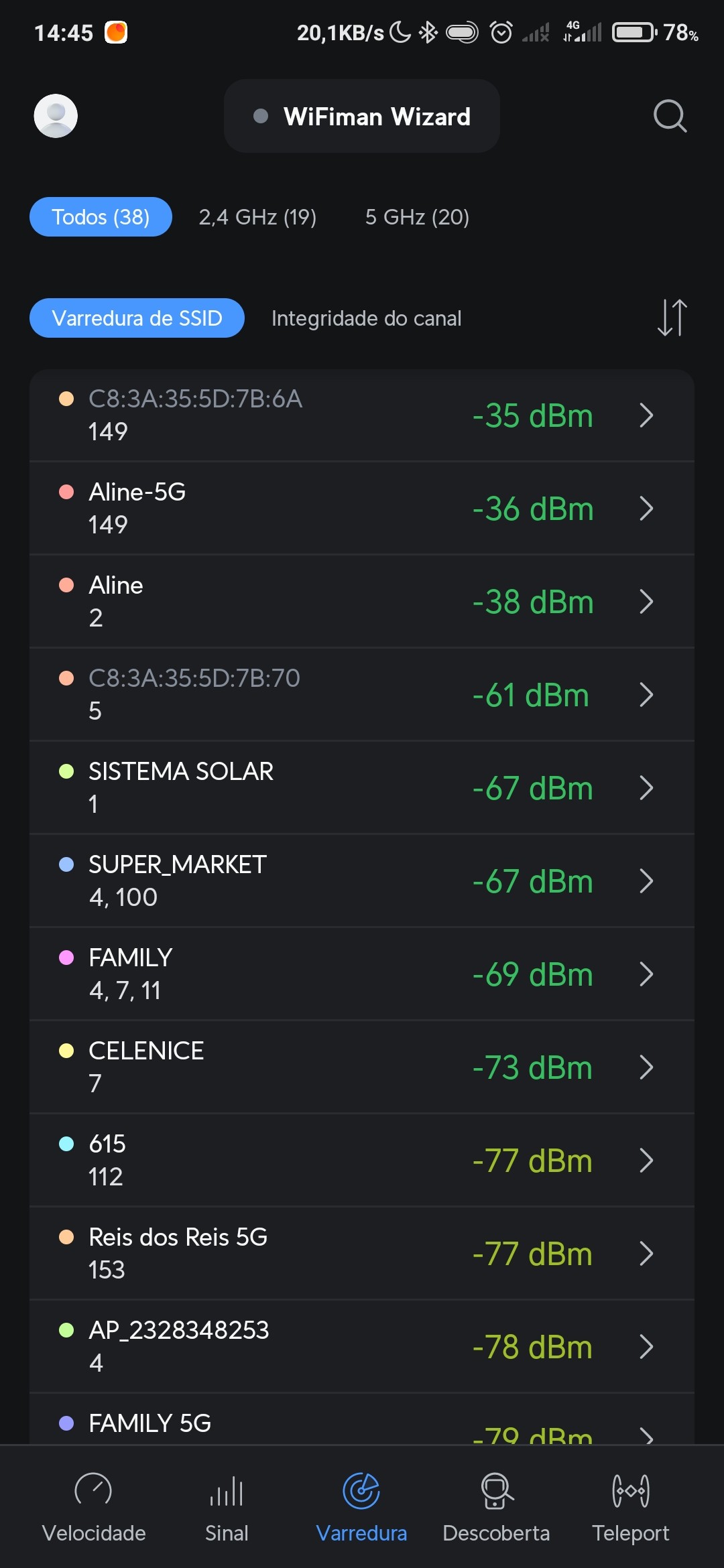Tap the pink dot beside FAMILY
The width and height of the screenshot is (724, 1568).
click(66, 958)
